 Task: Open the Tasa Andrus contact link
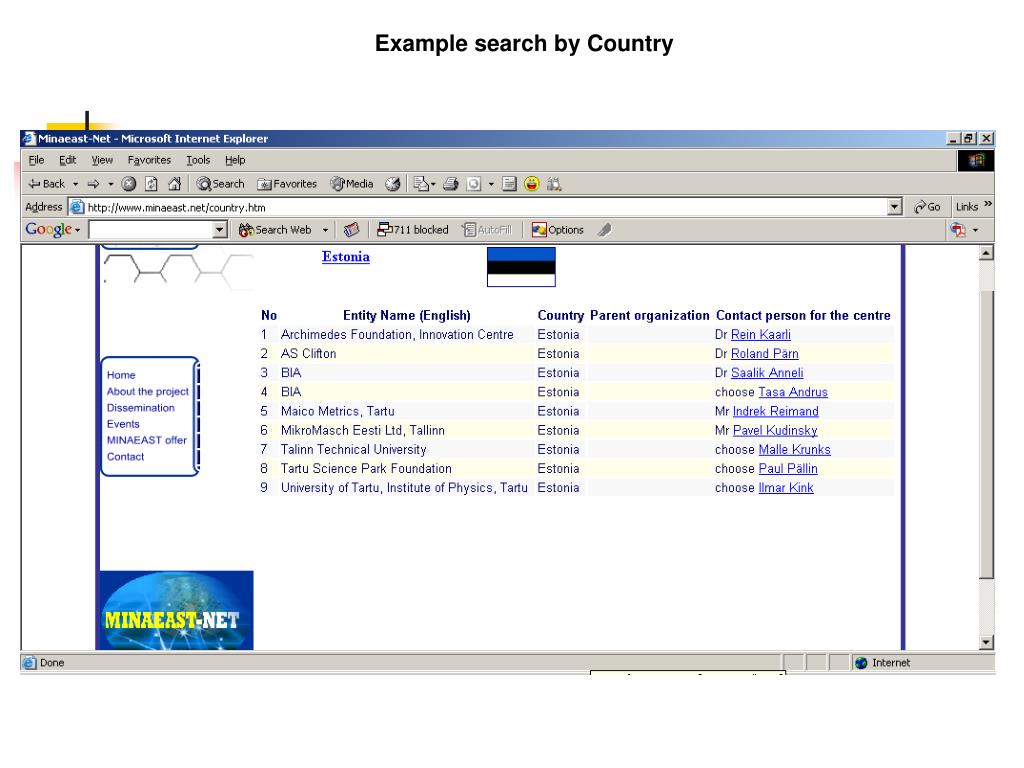coord(793,392)
